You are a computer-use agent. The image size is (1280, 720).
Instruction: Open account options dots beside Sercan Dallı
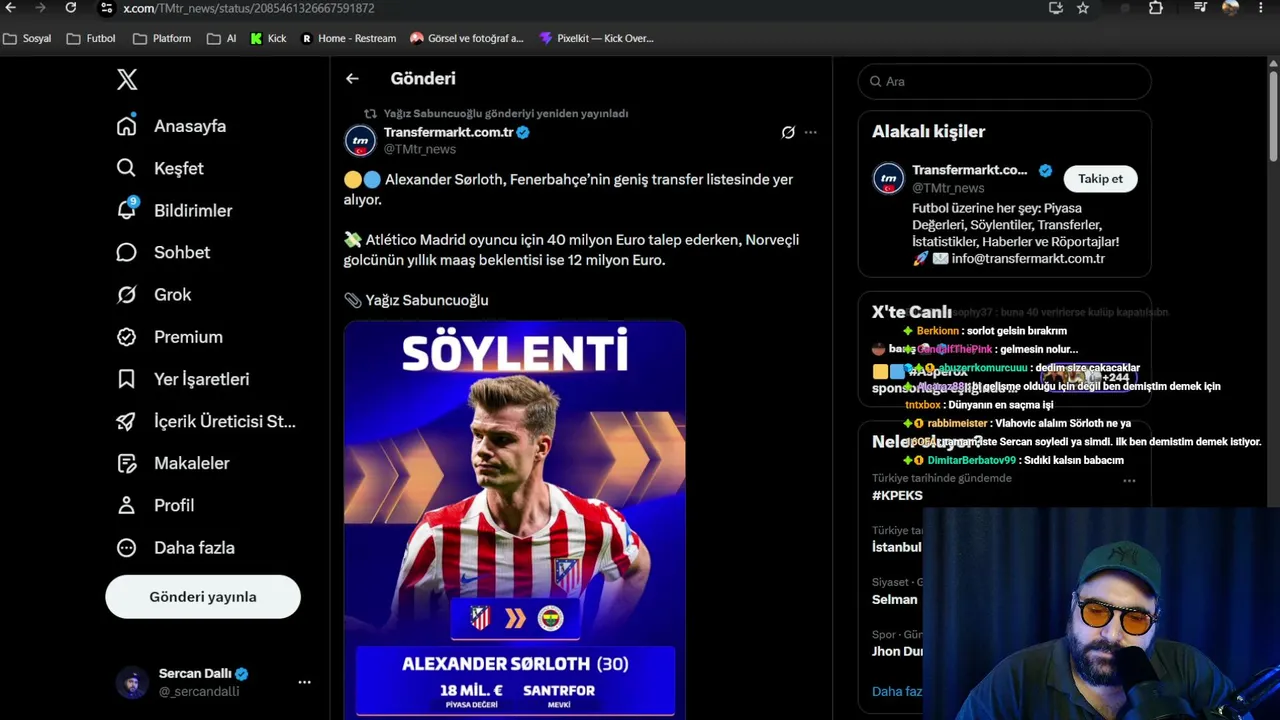click(x=304, y=682)
